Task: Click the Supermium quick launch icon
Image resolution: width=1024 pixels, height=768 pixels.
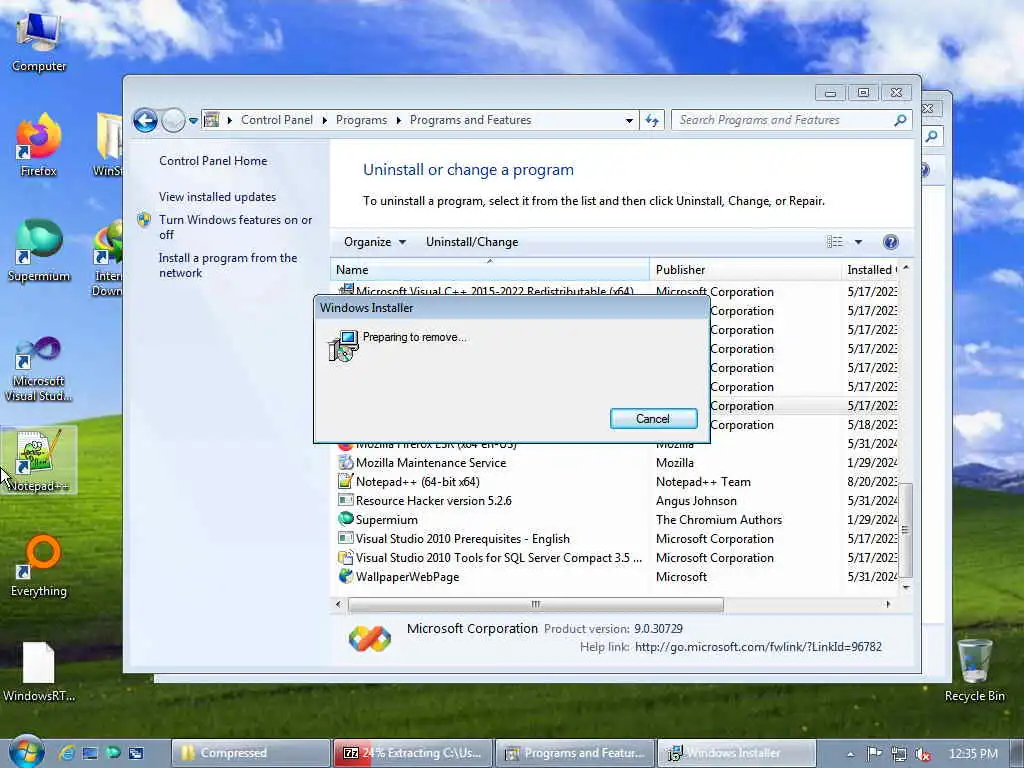Action: pyautogui.click(x=113, y=753)
